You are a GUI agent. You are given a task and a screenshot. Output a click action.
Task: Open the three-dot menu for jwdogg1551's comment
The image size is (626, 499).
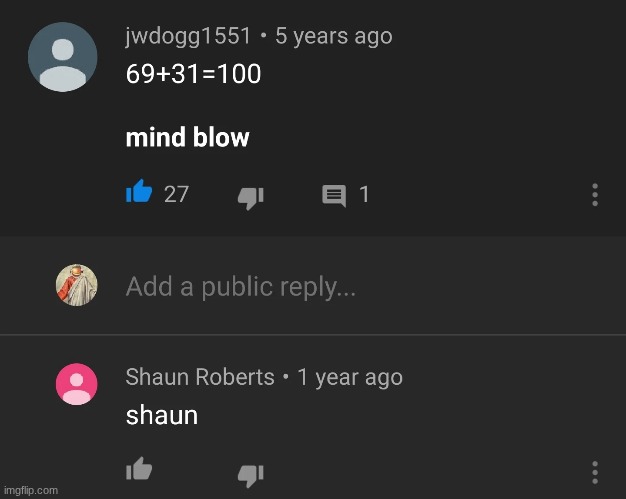tap(595, 195)
